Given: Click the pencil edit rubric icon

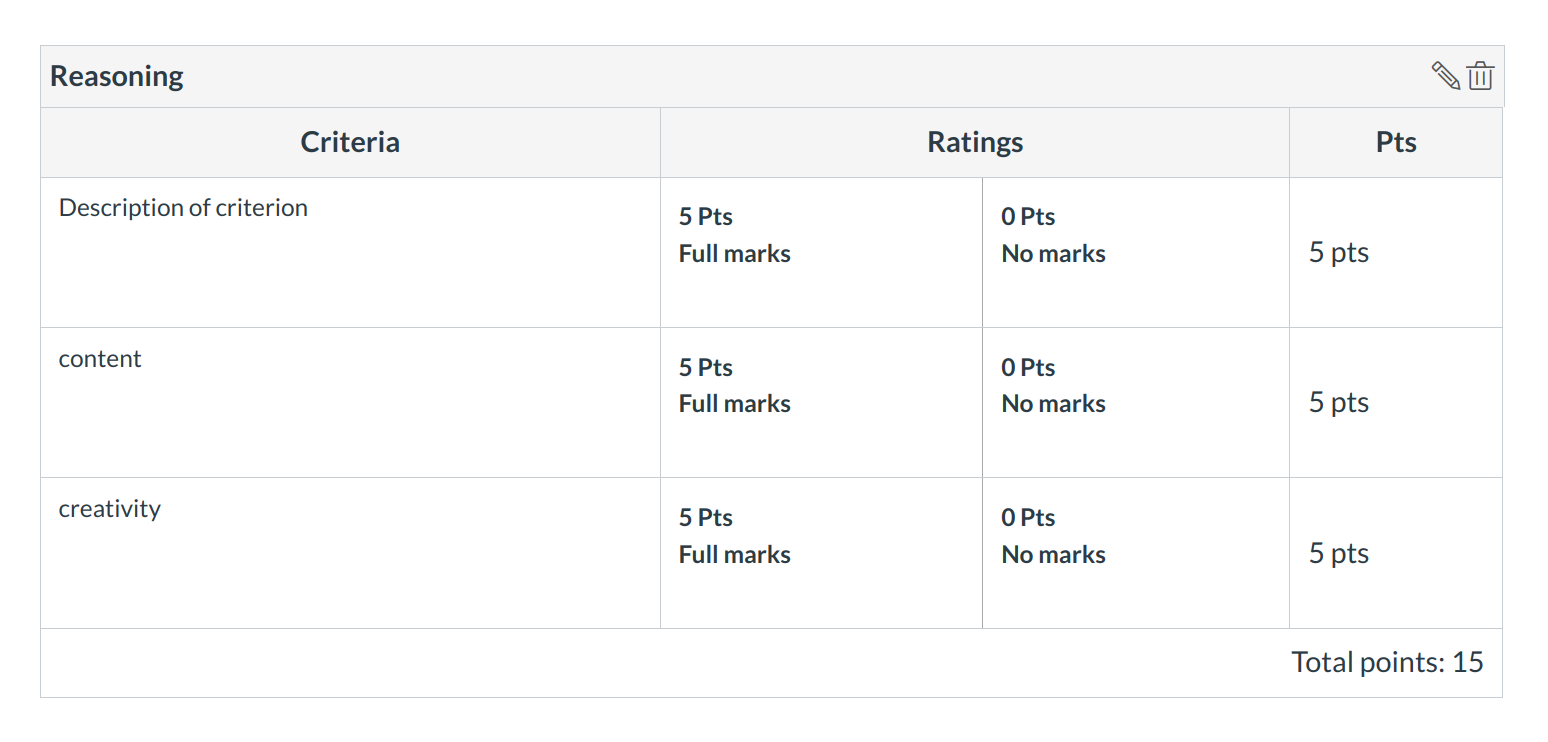Looking at the screenshot, I should pyautogui.click(x=1445, y=76).
